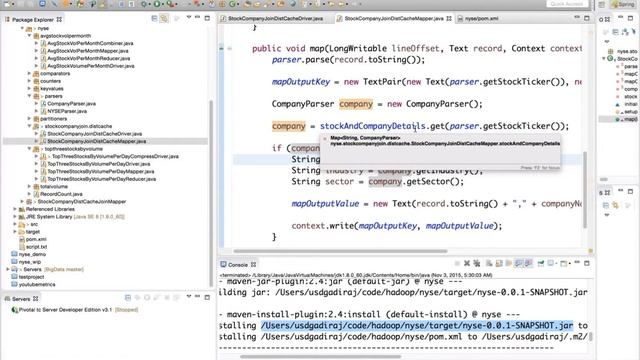Select AvgStockVolPerMonthCombiner.java file
Screen dimensions: 640x360
coord(90,43)
